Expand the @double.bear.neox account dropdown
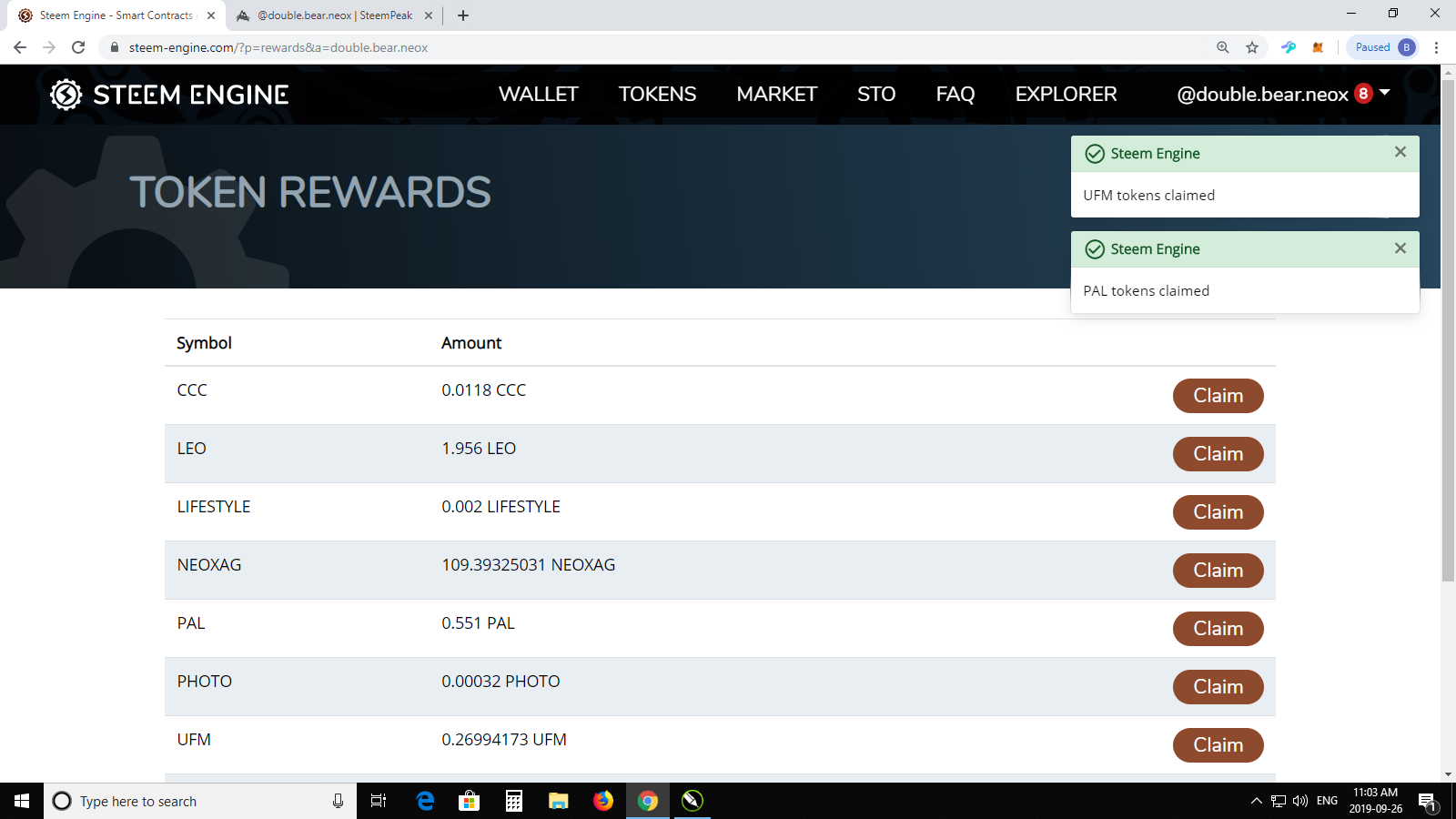This screenshot has width=1456, height=819. [x=1385, y=93]
